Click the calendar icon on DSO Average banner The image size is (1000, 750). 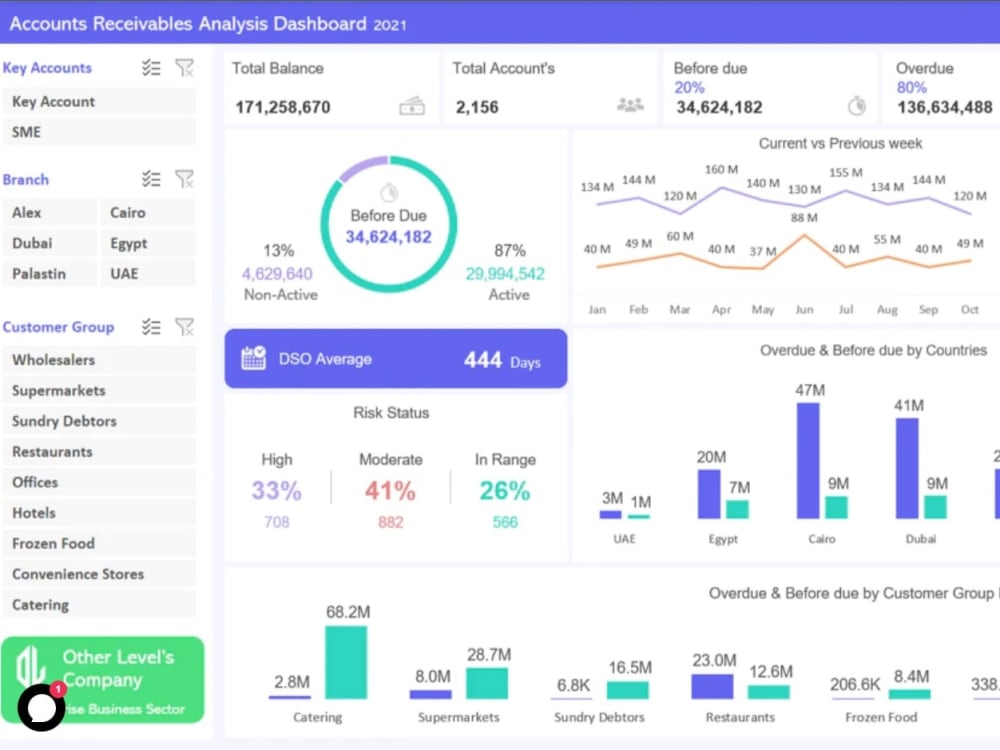[x=253, y=358]
